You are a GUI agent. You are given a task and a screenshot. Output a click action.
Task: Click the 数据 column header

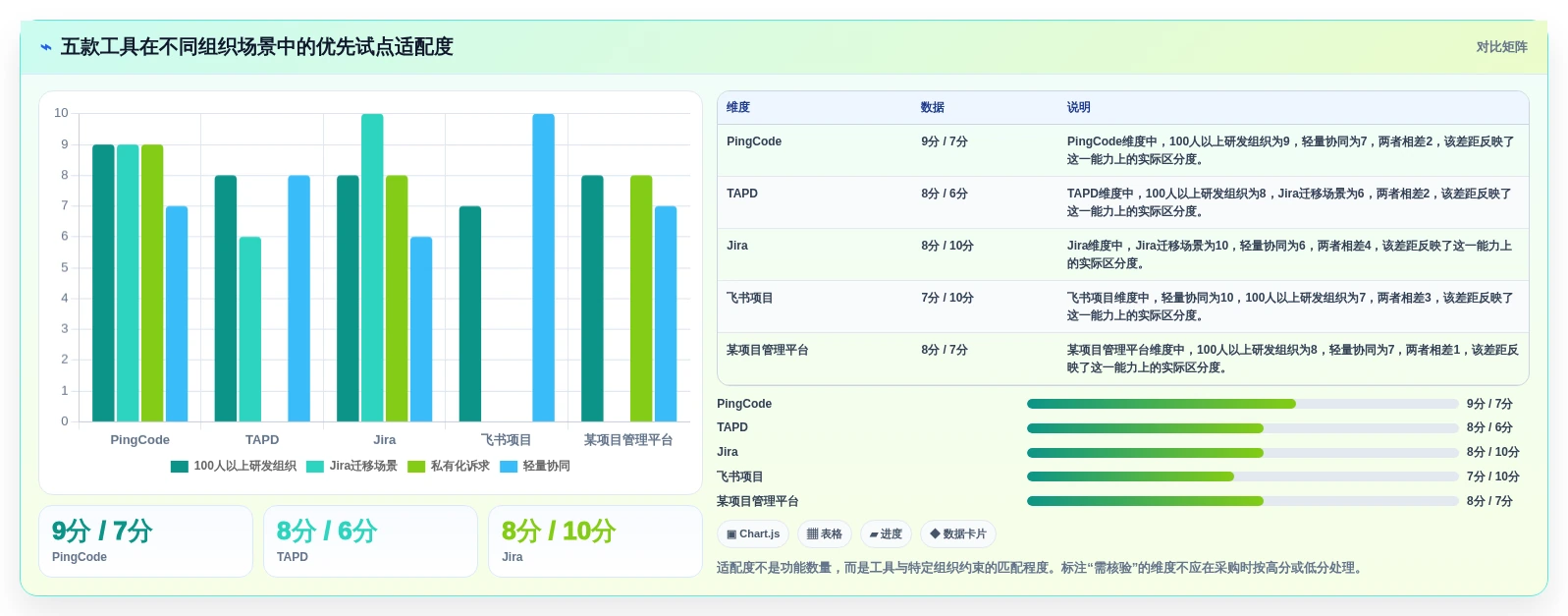pyautogui.click(x=933, y=107)
